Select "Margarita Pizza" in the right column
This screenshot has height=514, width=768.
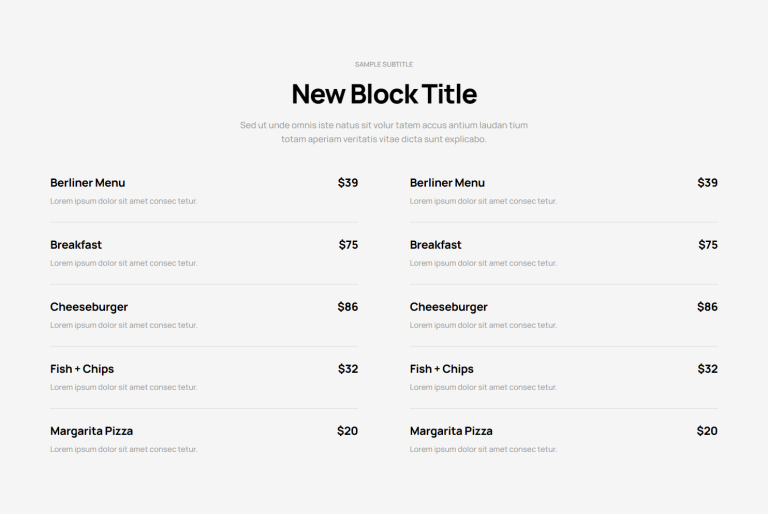point(451,431)
